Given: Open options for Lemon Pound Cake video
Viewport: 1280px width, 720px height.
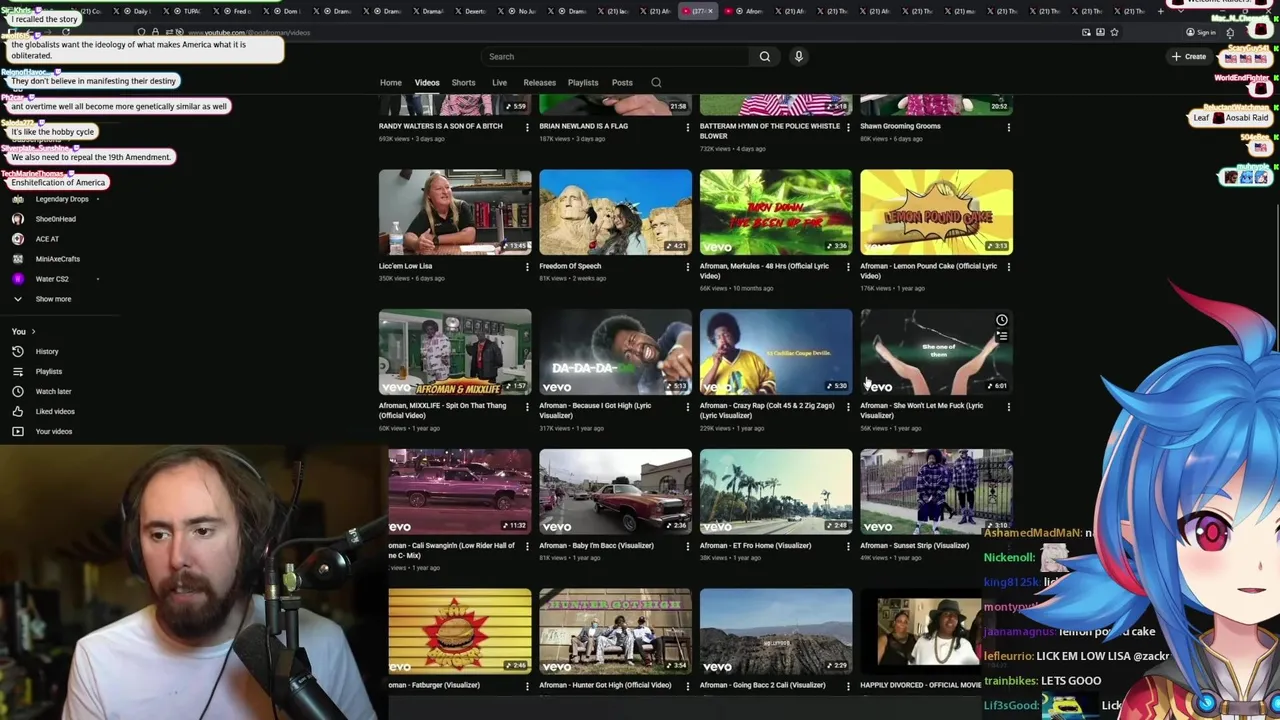Looking at the screenshot, I should tap(1008, 267).
